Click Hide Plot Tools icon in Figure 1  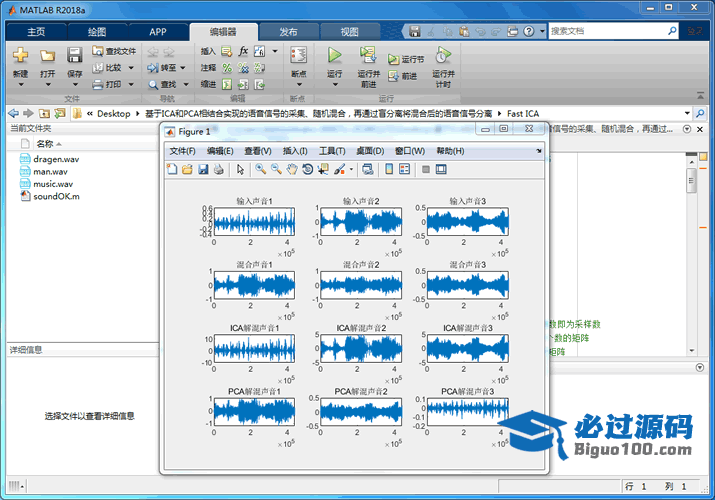pyautogui.click(x=425, y=170)
